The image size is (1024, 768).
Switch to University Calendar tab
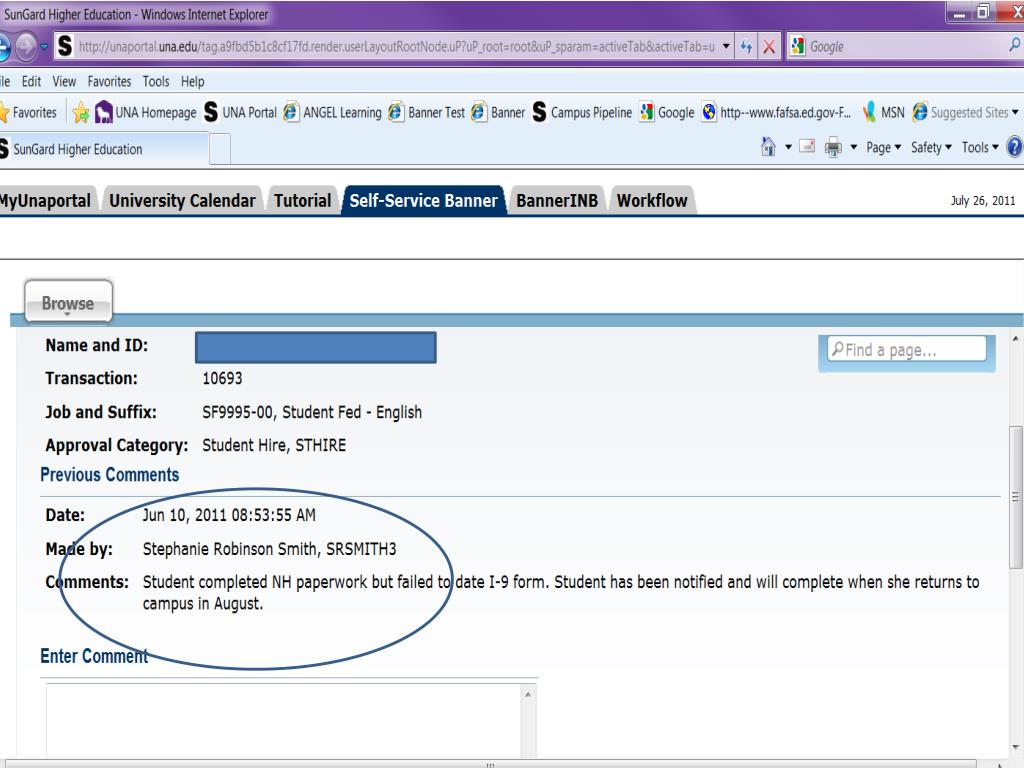tap(182, 200)
